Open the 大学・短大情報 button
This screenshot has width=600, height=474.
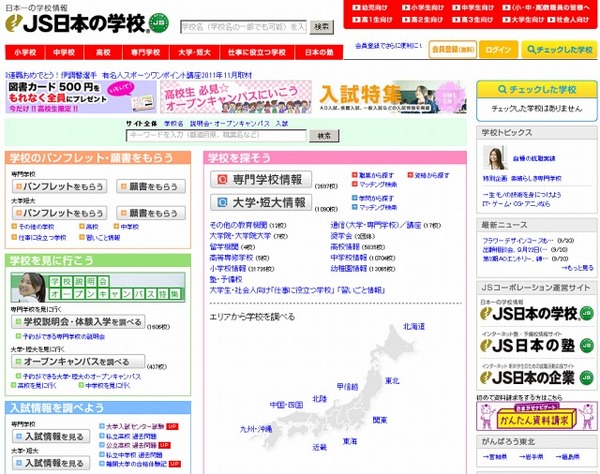tap(261, 202)
